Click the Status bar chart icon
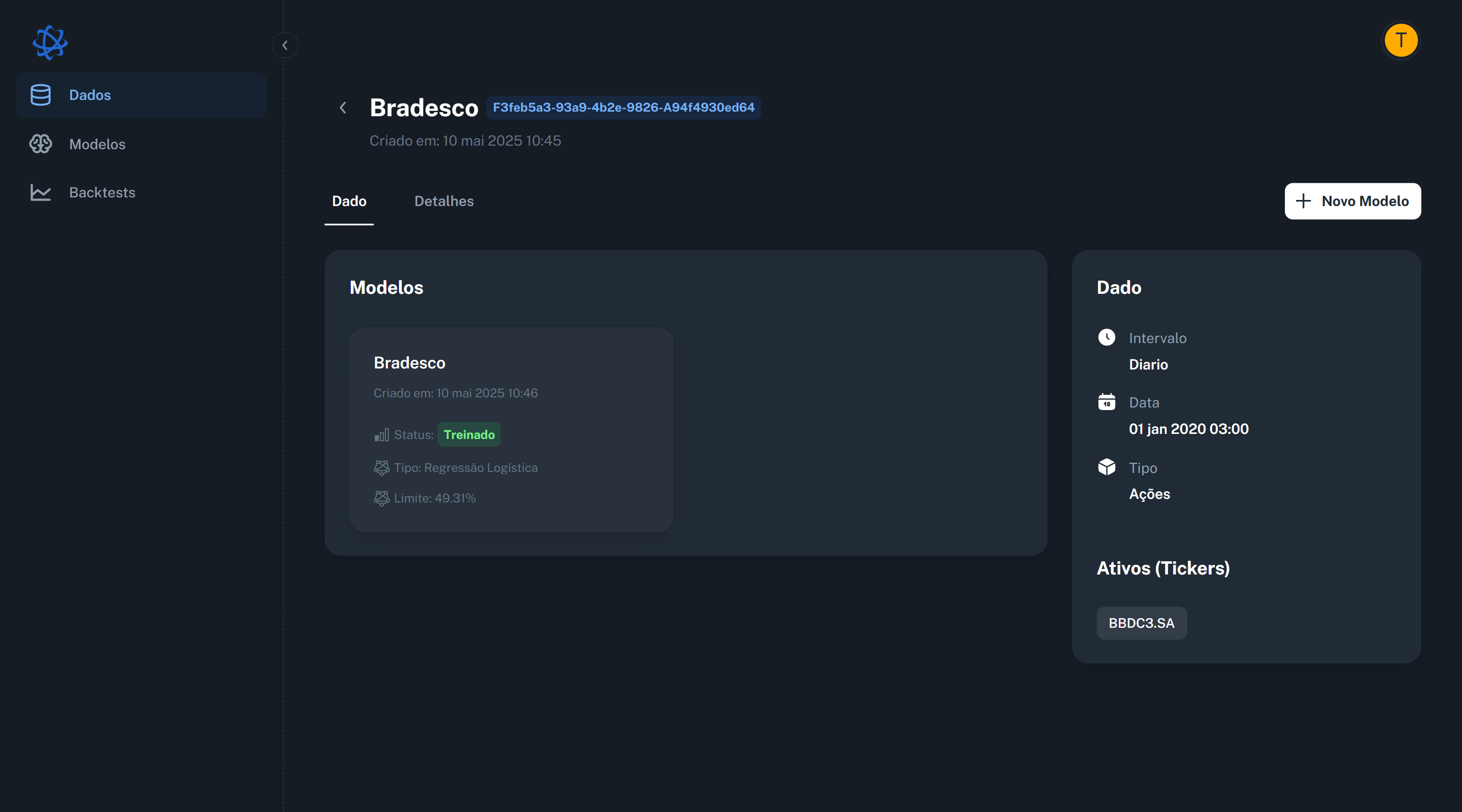Viewport: 1462px width, 812px height. pos(381,435)
